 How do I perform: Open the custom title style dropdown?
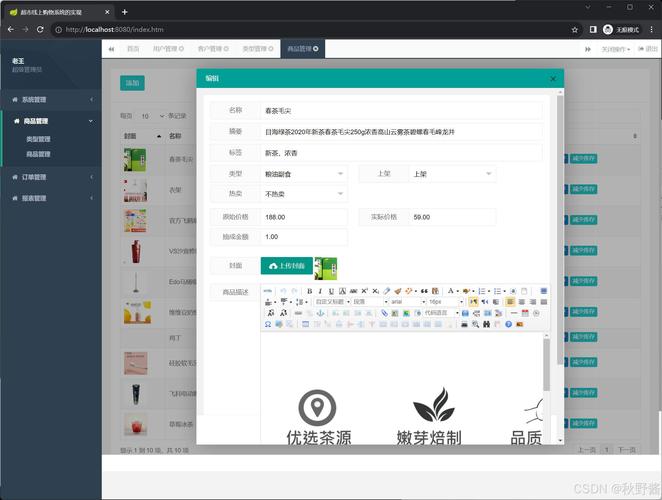pos(332,302)
